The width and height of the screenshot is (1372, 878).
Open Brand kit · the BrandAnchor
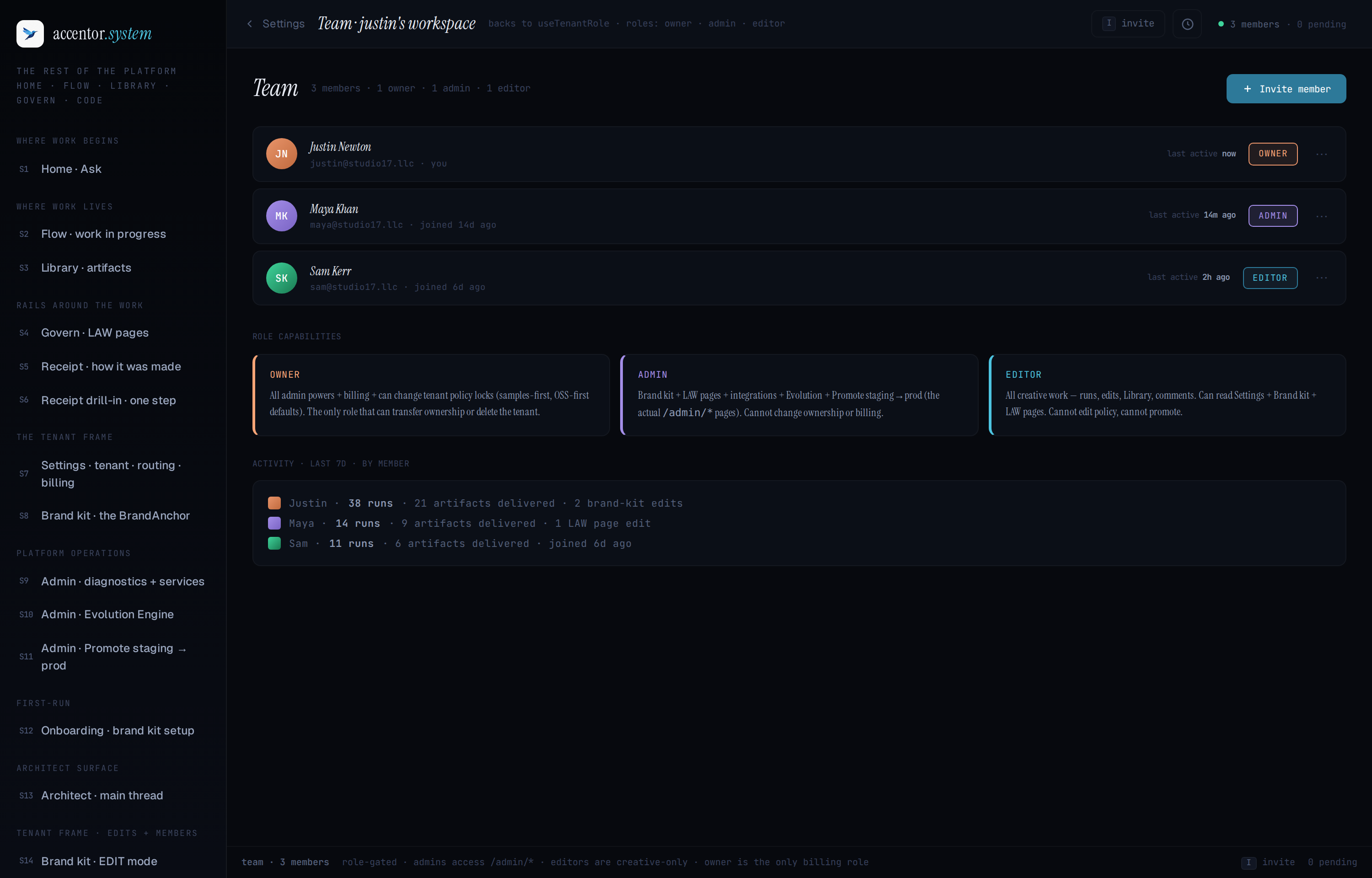click(113, 515)
